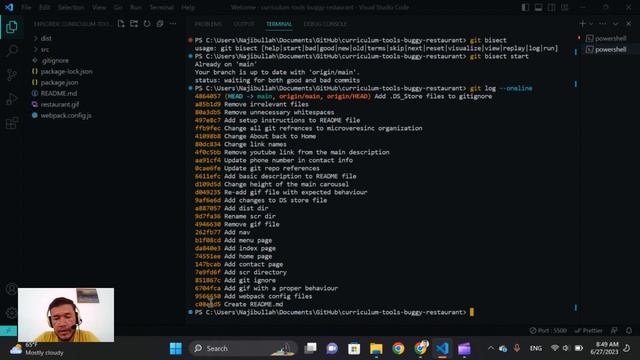Open the weather widget Mostly cloudy
Image resolution: width=640 pixels, height=360 pixels.
37,349
